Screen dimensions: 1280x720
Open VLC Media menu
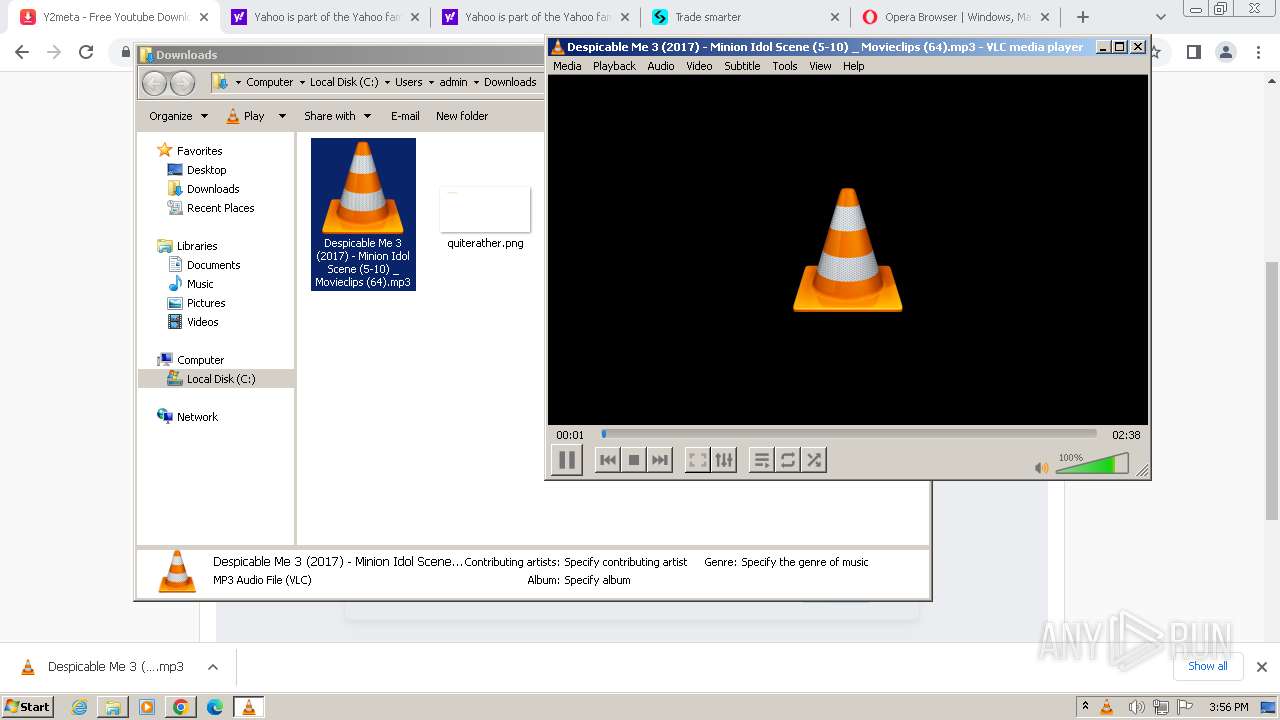pos(567,66)
